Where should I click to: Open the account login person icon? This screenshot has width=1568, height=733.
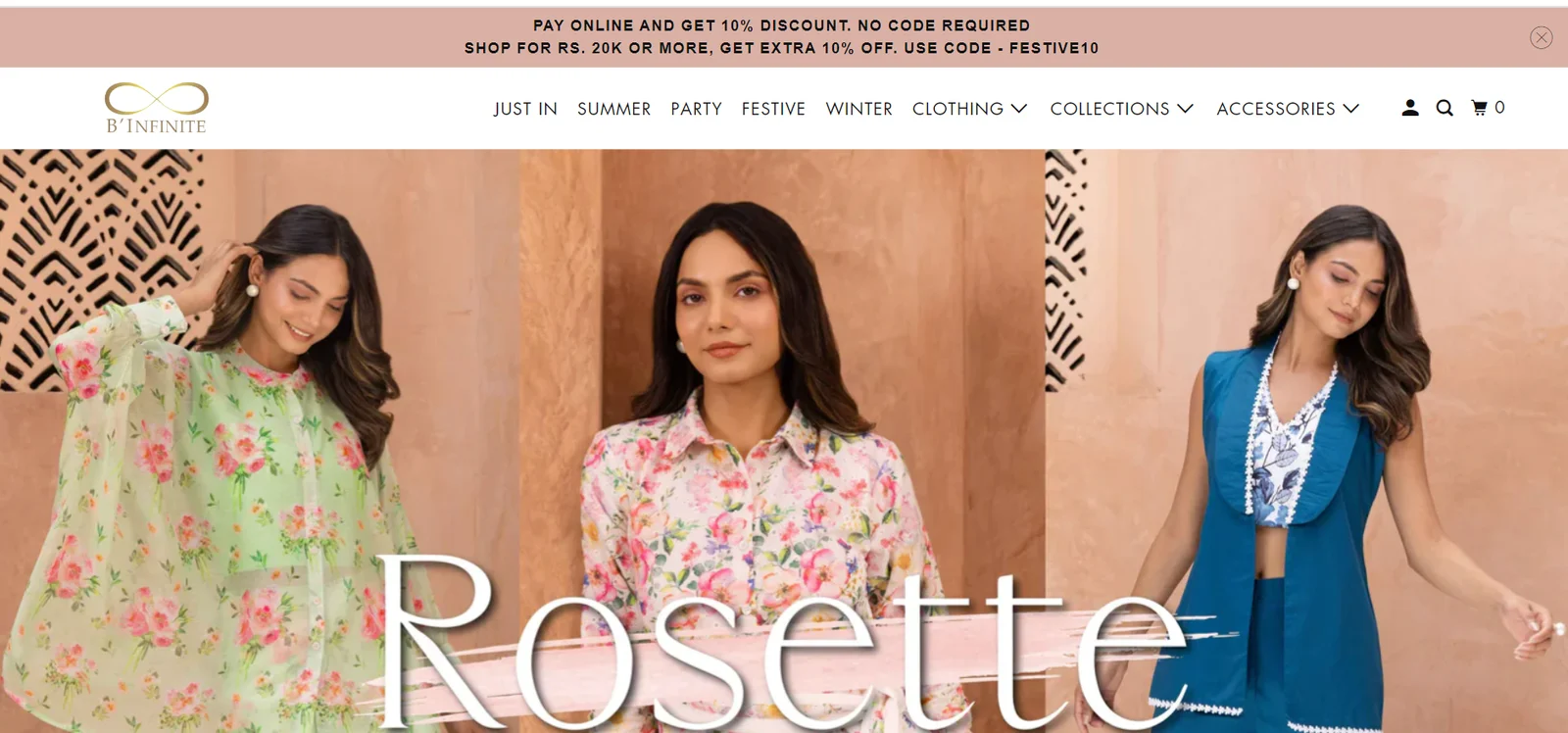pos(1410,108)
